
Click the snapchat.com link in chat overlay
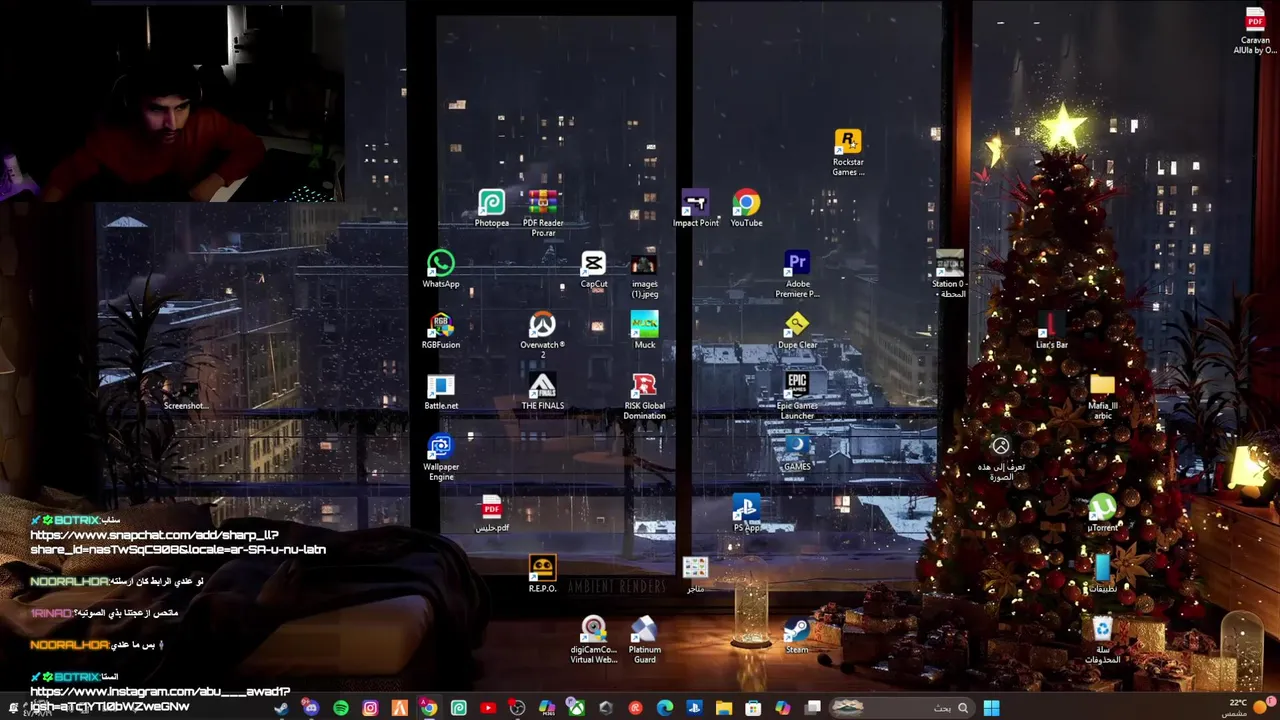(x=178, y=542)
